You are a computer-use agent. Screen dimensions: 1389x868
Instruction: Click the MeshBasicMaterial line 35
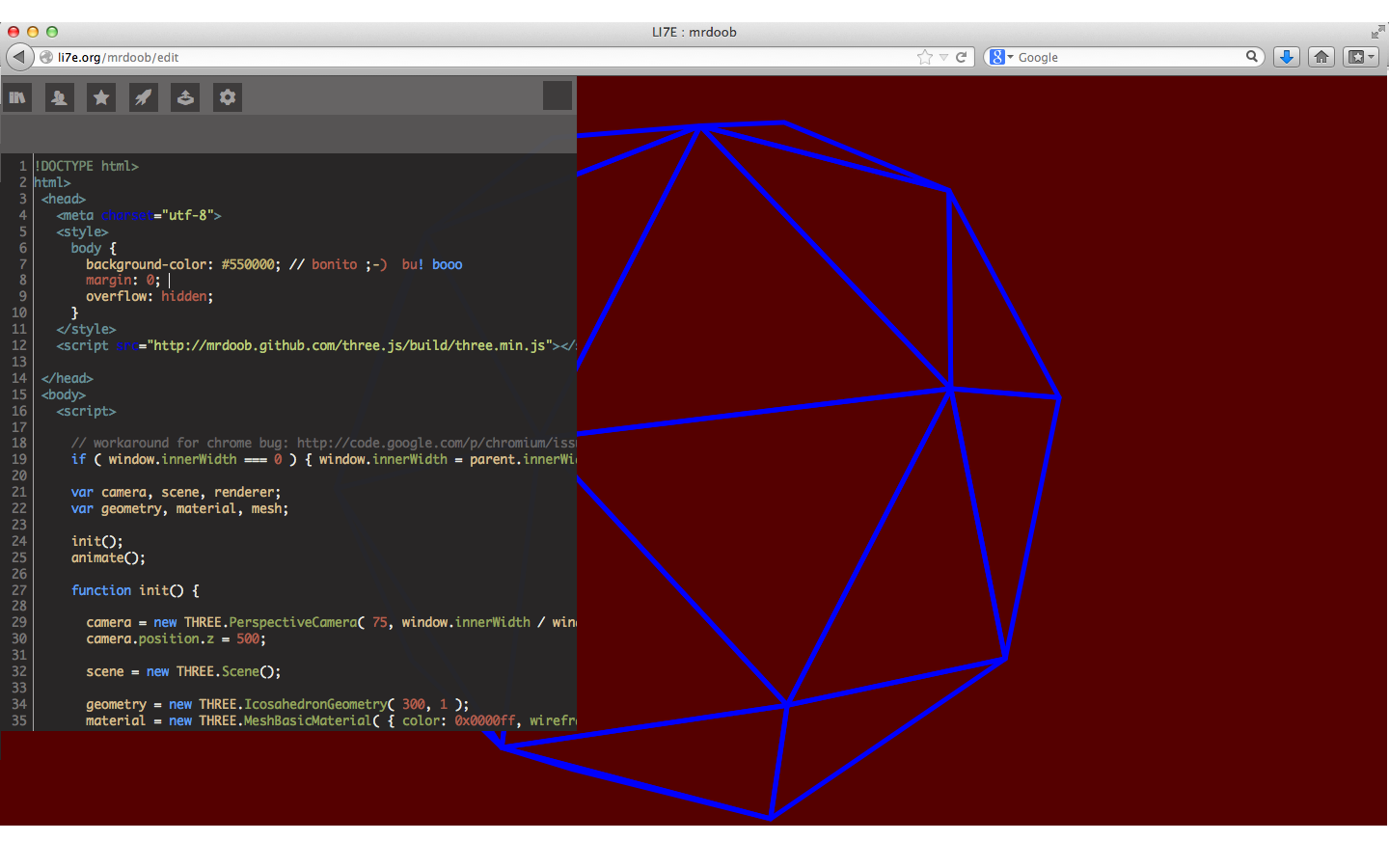(331, 720)
